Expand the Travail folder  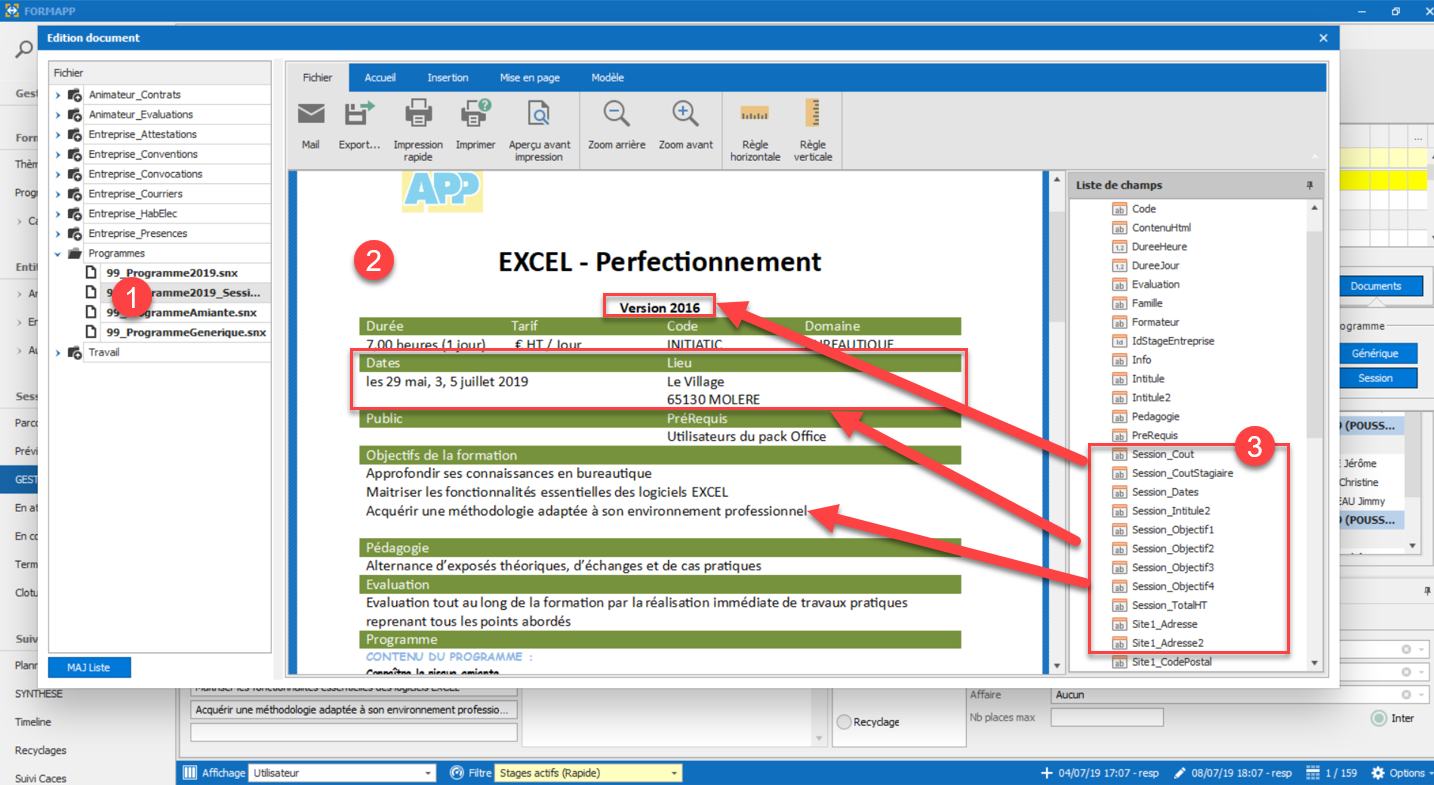tap(58, 353)
